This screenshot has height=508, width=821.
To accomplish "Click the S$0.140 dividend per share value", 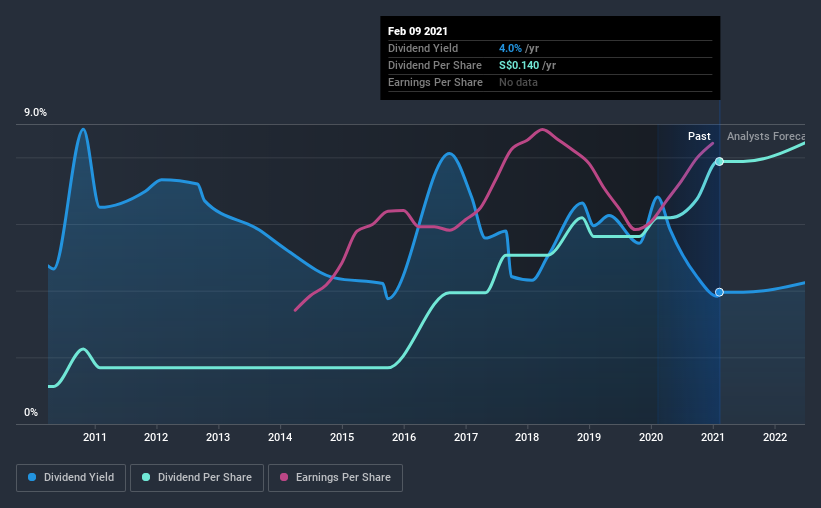I will (519, 65).
